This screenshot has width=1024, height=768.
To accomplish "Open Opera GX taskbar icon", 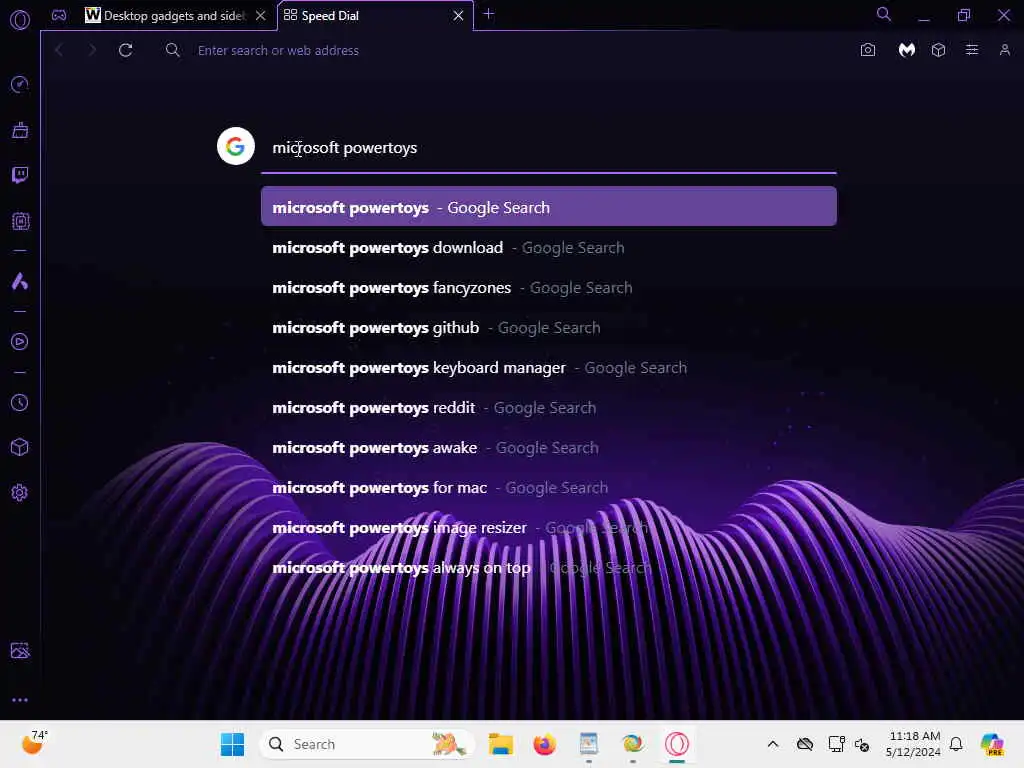I will tap(677, 744).
